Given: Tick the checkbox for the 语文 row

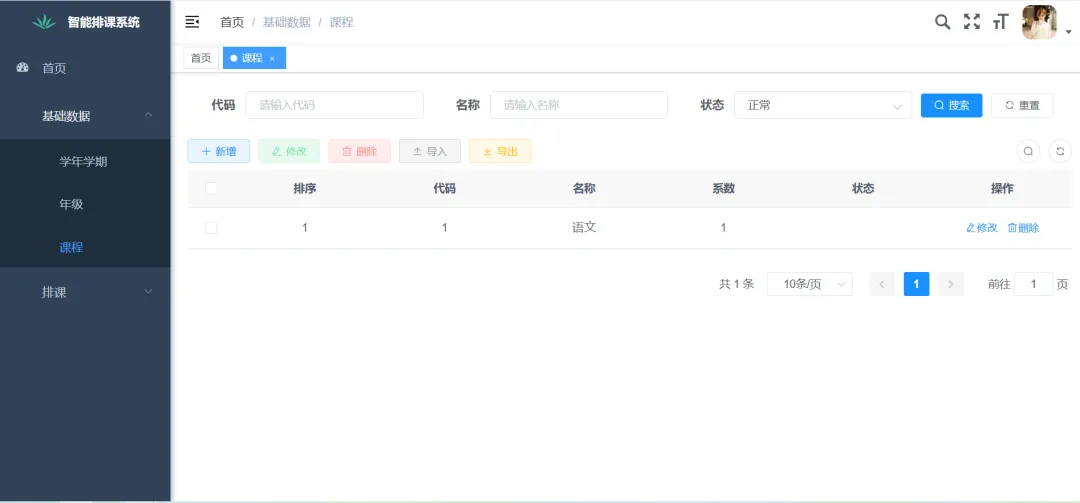Looking at the screenshot, I should point(211,228).
